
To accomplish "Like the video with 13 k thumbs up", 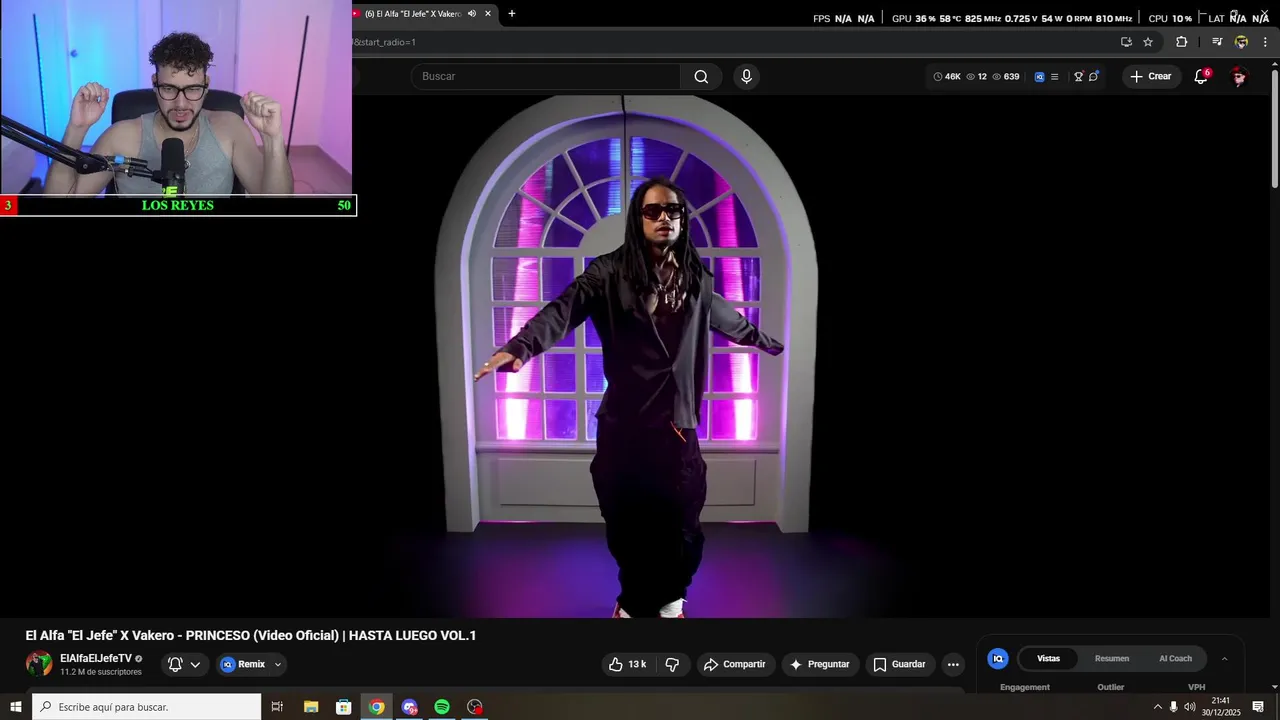I will 628,664.
